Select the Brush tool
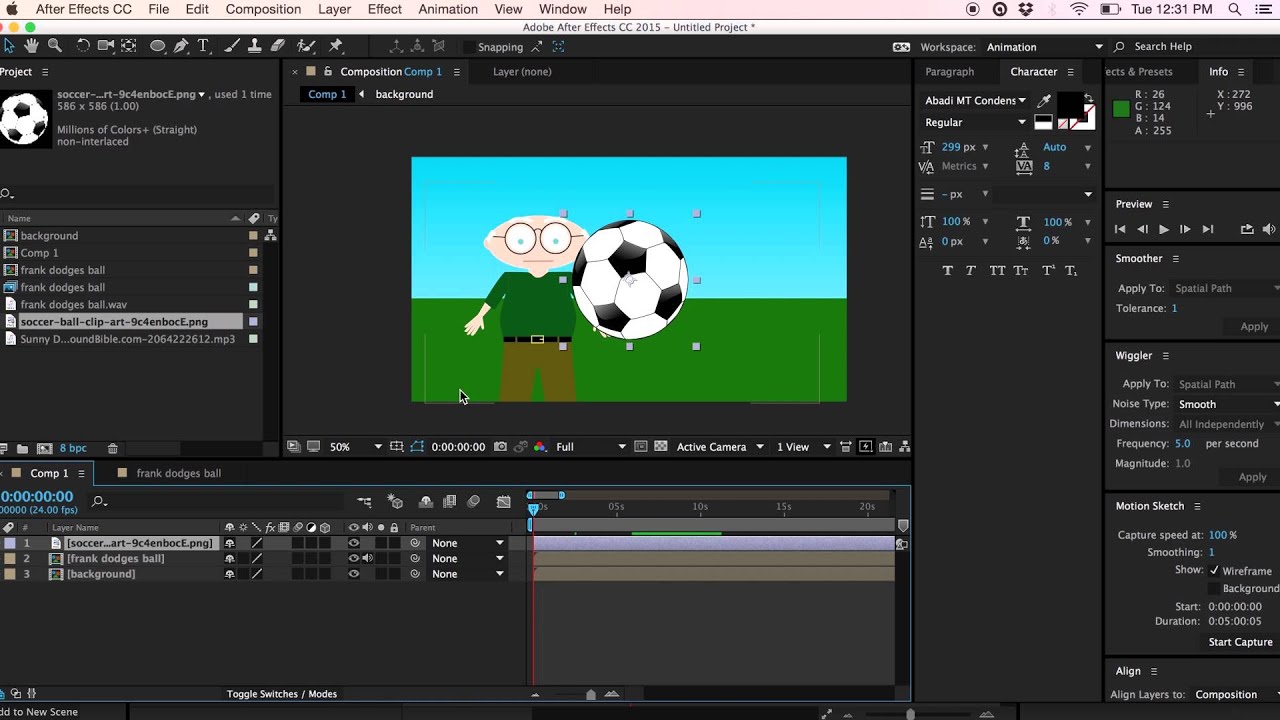Image resolution: width=1280 pixels, height=720 pixels. click(x=231, y=46)
